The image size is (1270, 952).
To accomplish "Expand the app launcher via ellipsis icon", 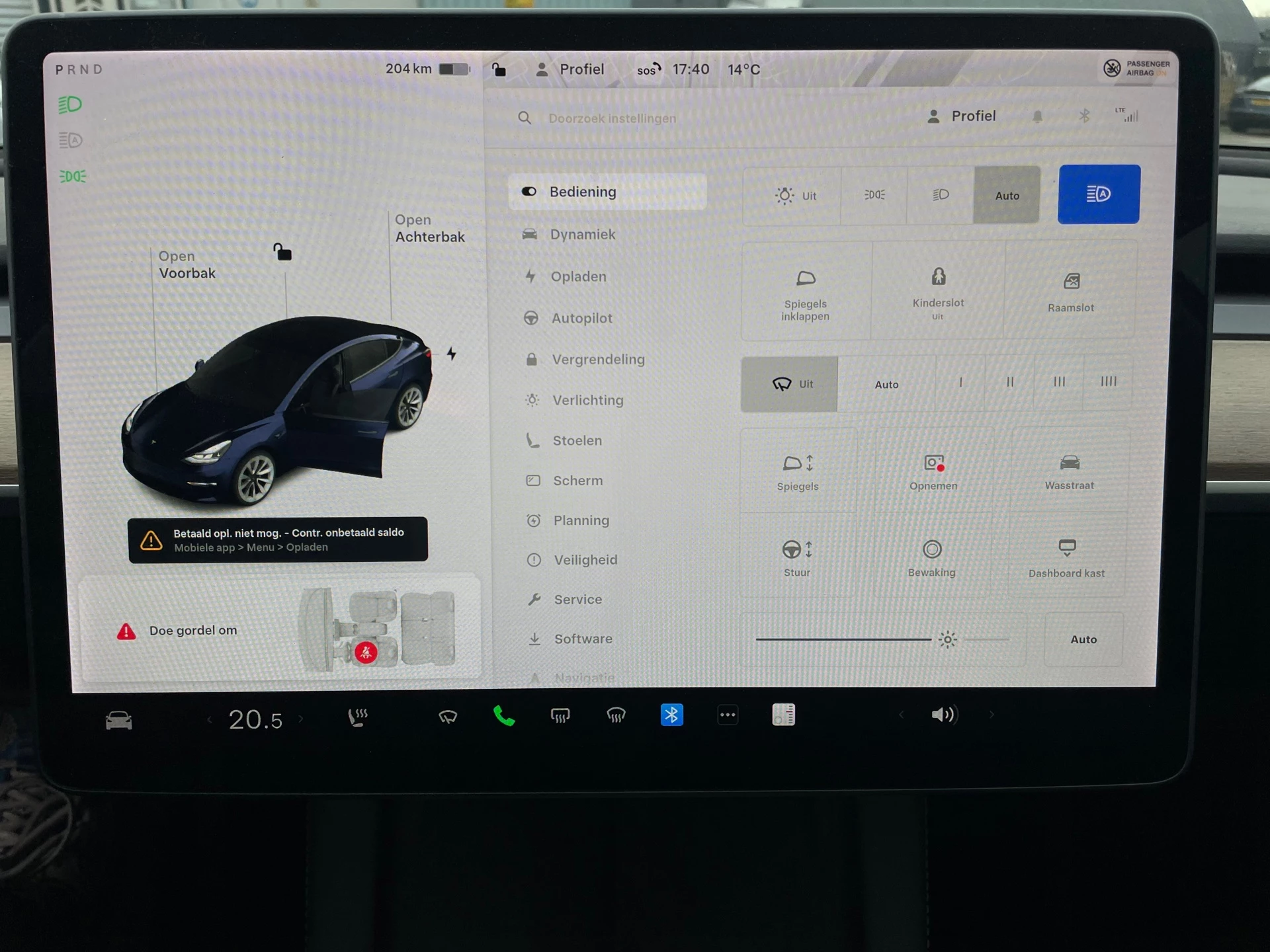I will click(728, 715).
